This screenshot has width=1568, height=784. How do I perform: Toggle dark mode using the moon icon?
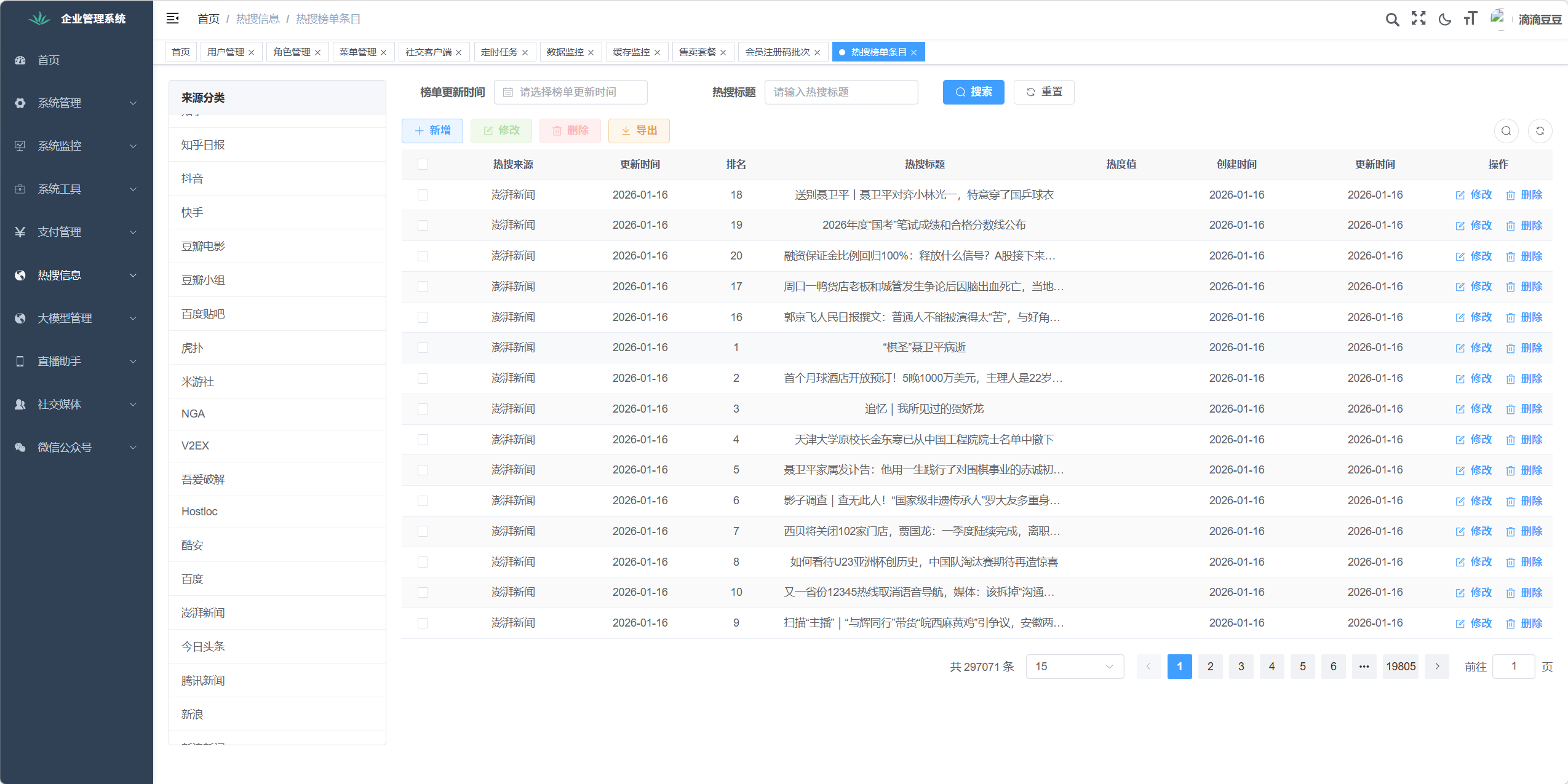[x=1444, y=18]
